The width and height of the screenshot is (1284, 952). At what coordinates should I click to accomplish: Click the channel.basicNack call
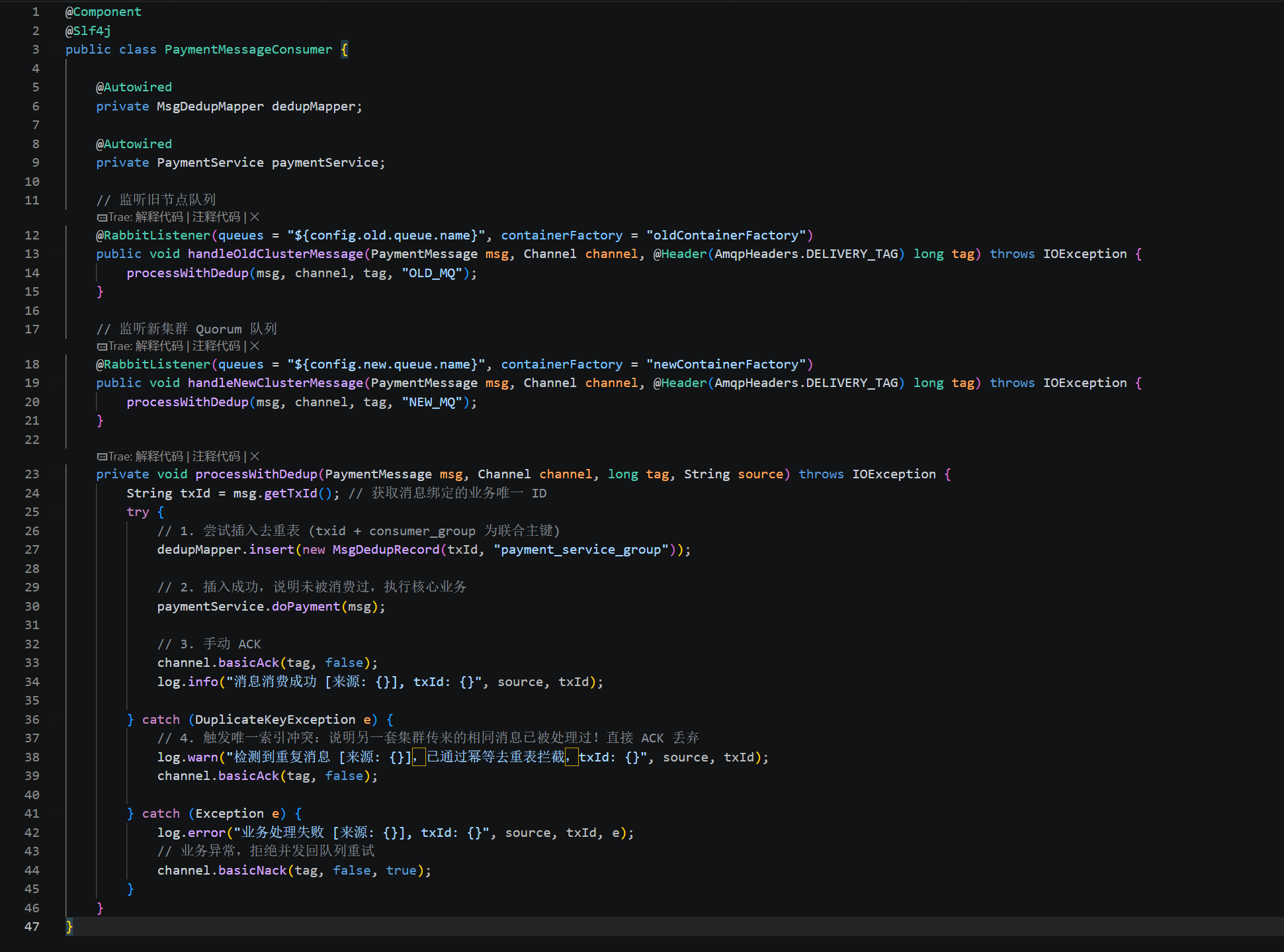[294, 871]
